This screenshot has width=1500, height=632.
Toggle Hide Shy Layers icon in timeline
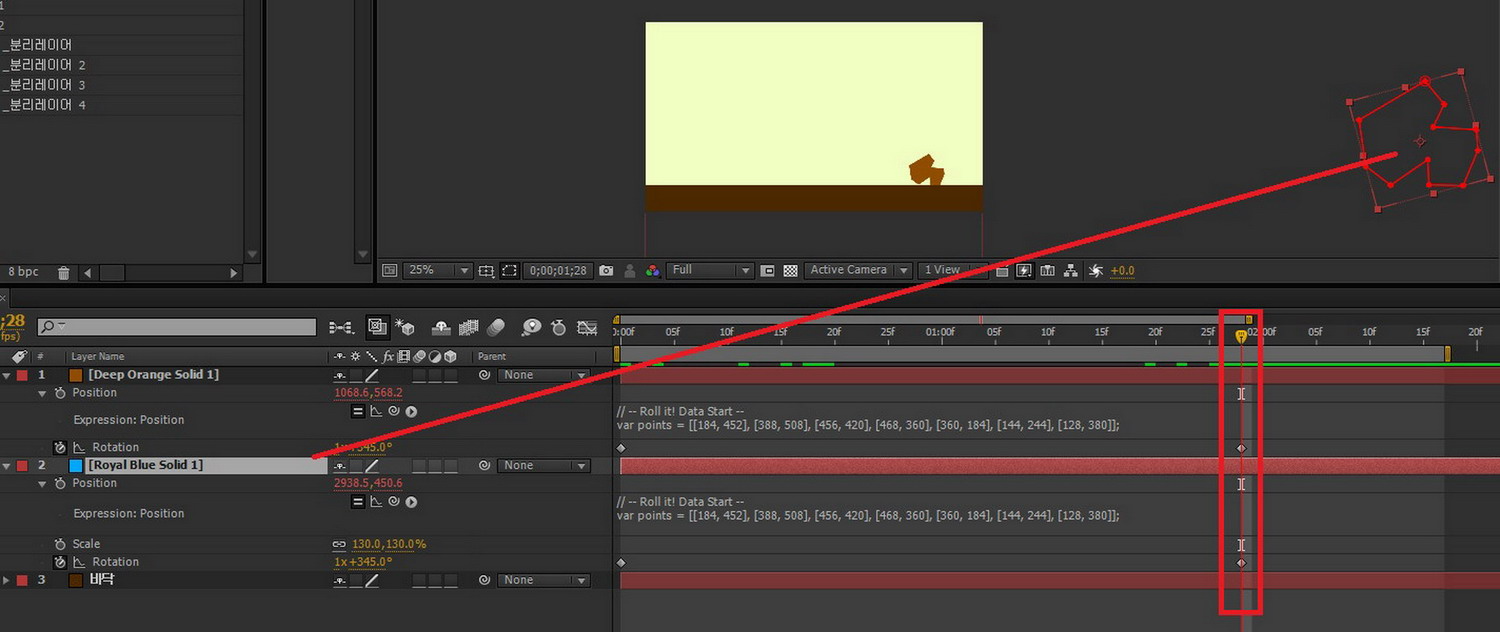(441, 327)
